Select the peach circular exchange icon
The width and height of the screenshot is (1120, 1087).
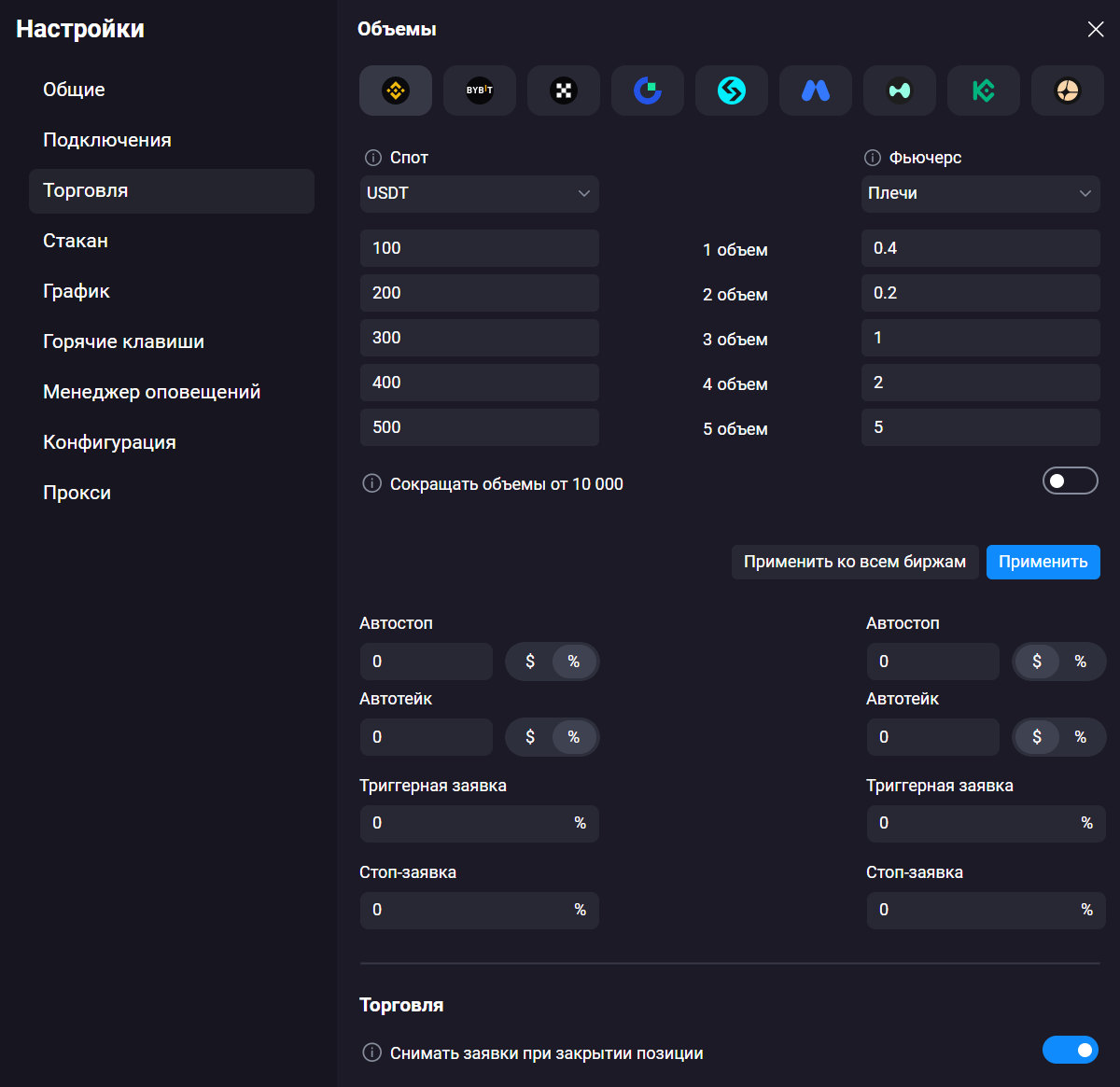coord(1068,91)
